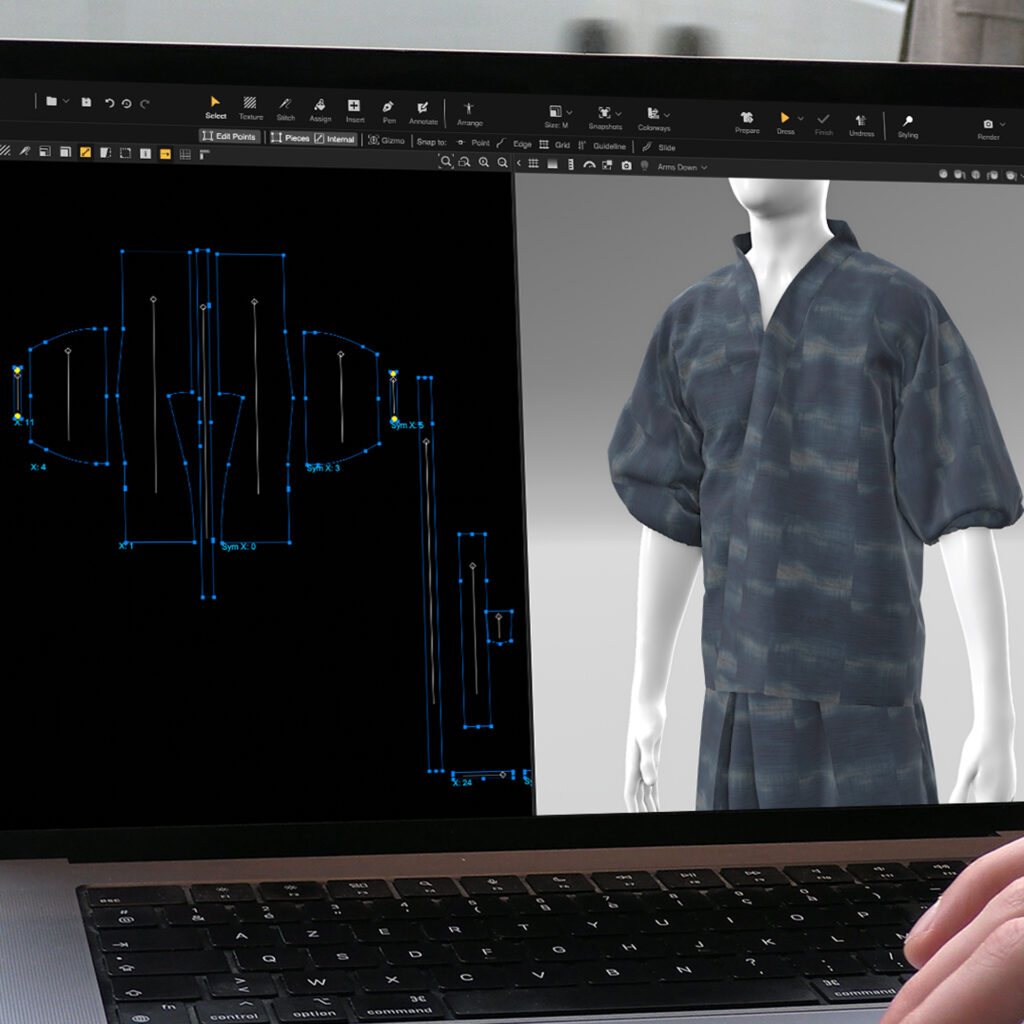Screen dimensions: 1024x1024
Task: Click the zoom-to-selection magnifier icon
Action: (464, 162)
